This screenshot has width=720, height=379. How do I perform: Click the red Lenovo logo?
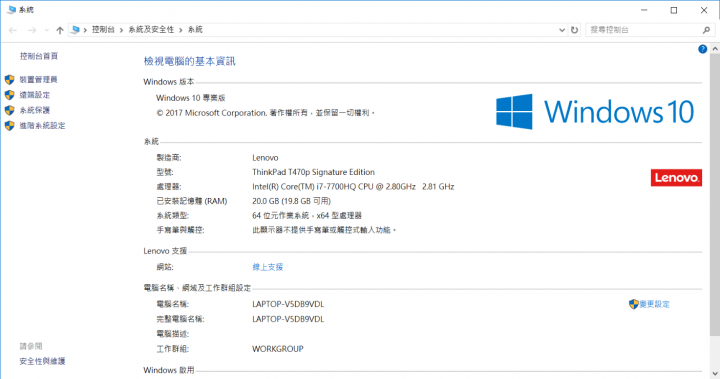(676, 178)
